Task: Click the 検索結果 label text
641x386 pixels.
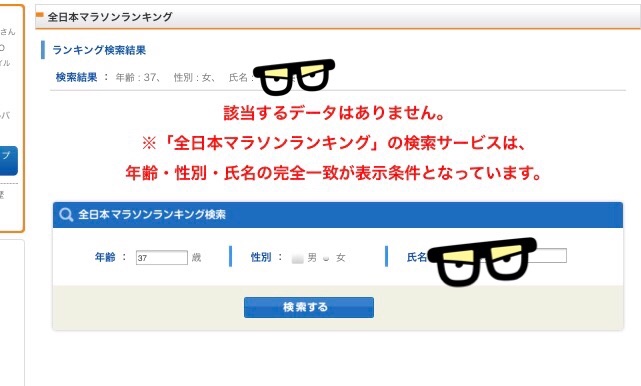Action: pyautogui.click(x=76, y=77)
